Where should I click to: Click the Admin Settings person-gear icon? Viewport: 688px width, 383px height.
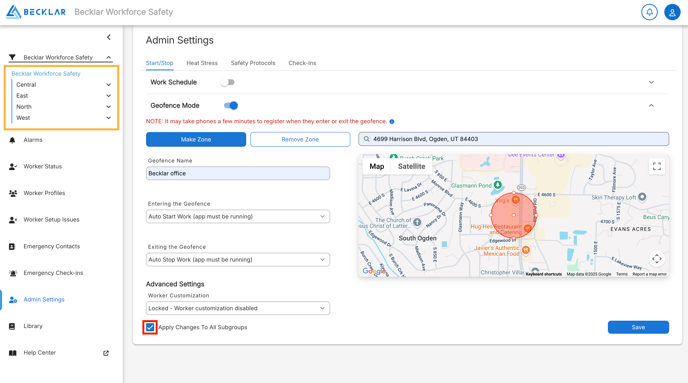point(13,300)
